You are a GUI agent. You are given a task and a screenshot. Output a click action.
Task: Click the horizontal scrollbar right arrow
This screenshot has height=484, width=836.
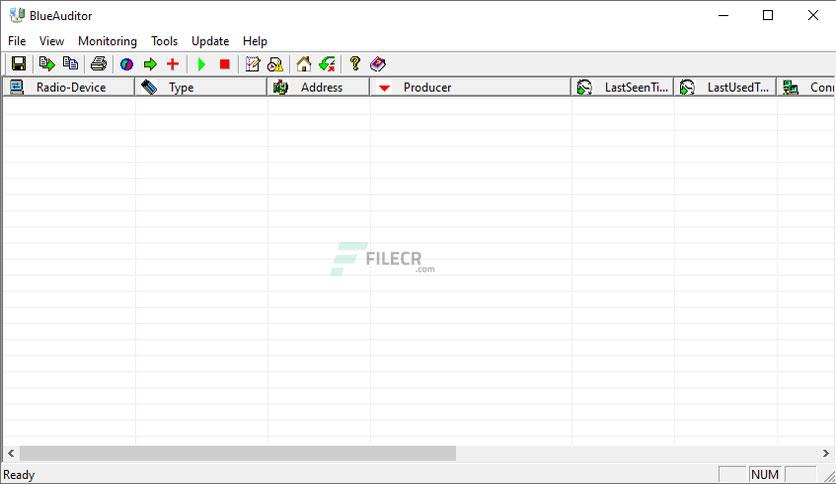825,454
